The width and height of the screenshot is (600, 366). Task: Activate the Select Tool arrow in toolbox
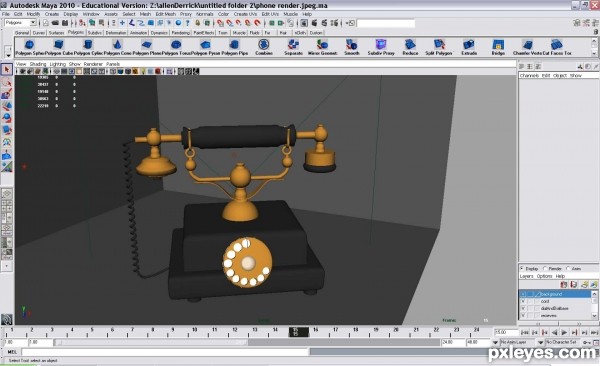[x=7, y=69]
